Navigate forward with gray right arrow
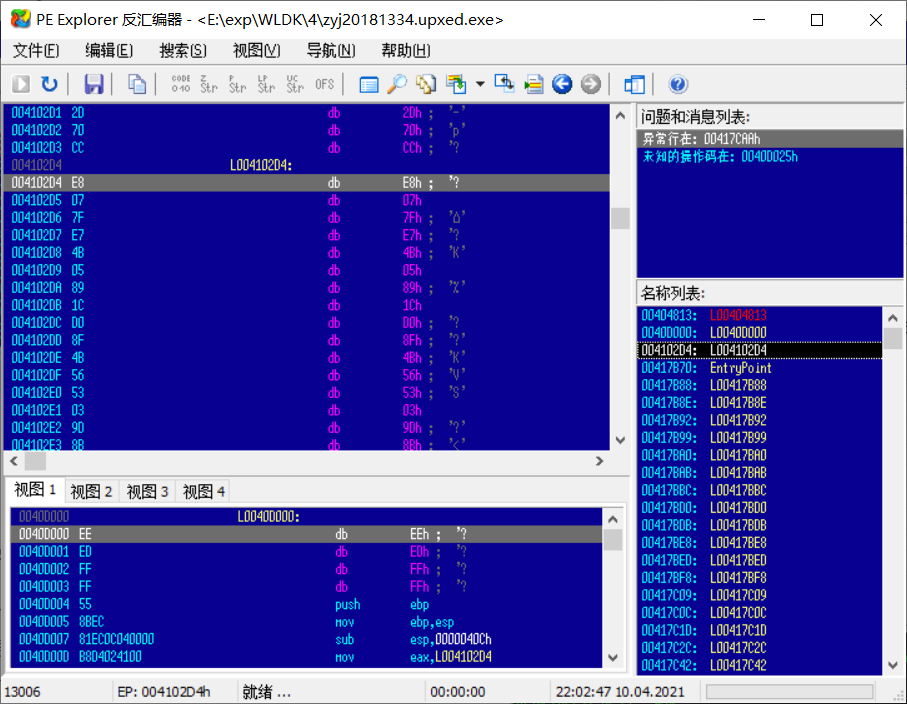 591,84
